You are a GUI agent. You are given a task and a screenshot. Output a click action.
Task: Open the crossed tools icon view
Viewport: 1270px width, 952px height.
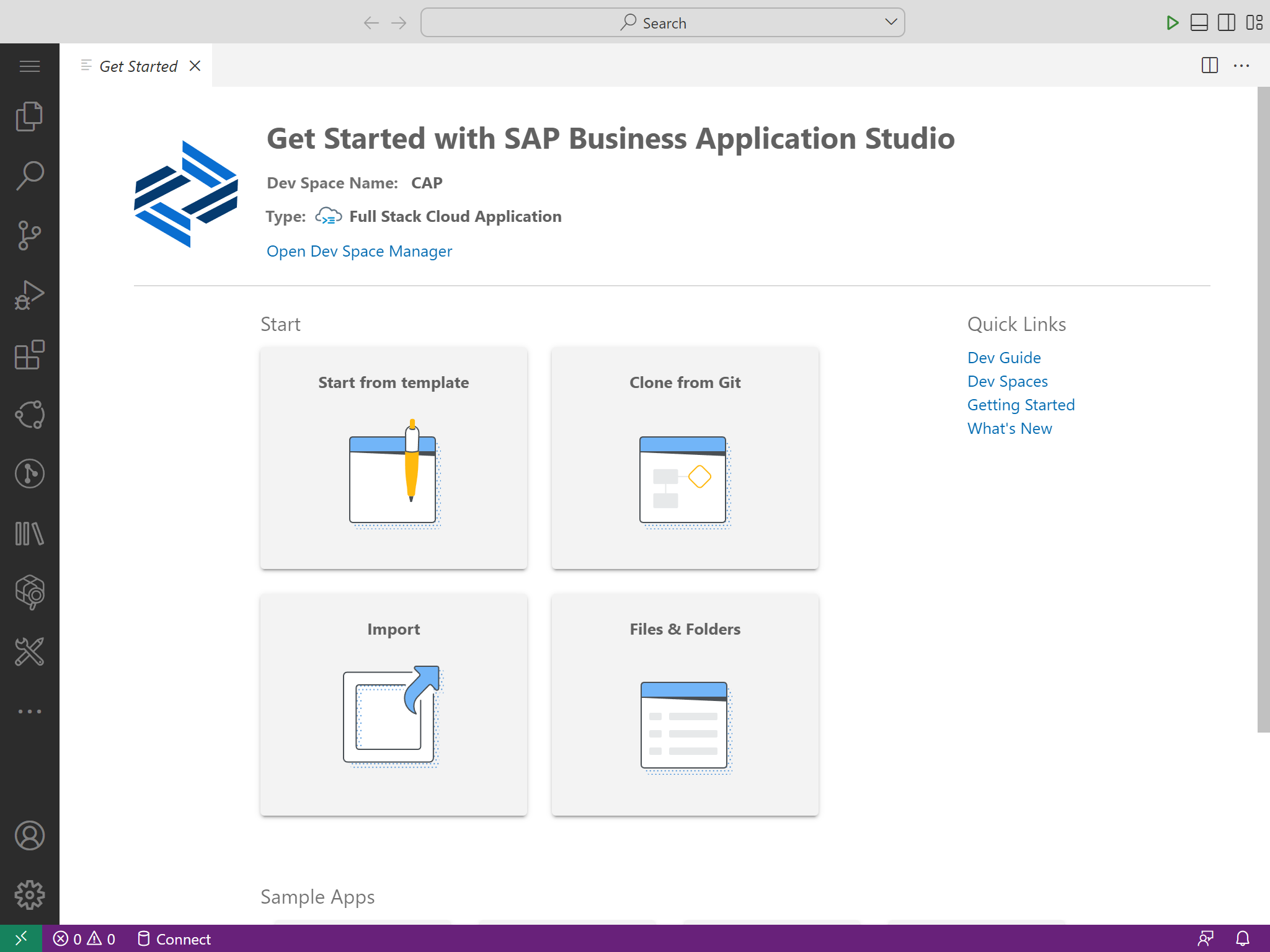29,652
